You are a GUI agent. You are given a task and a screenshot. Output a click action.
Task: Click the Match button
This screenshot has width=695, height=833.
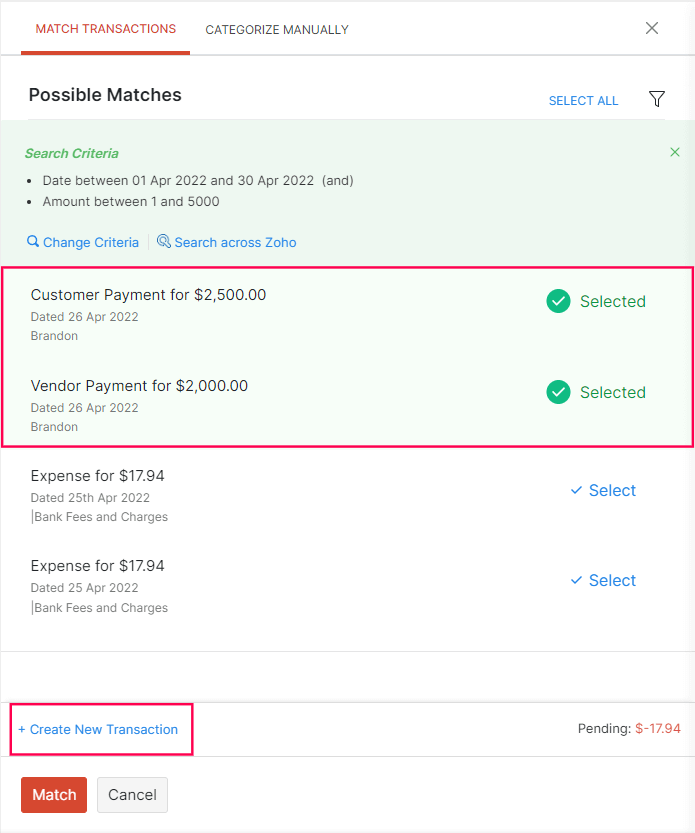pyautogui.click(x=53, y=794)
